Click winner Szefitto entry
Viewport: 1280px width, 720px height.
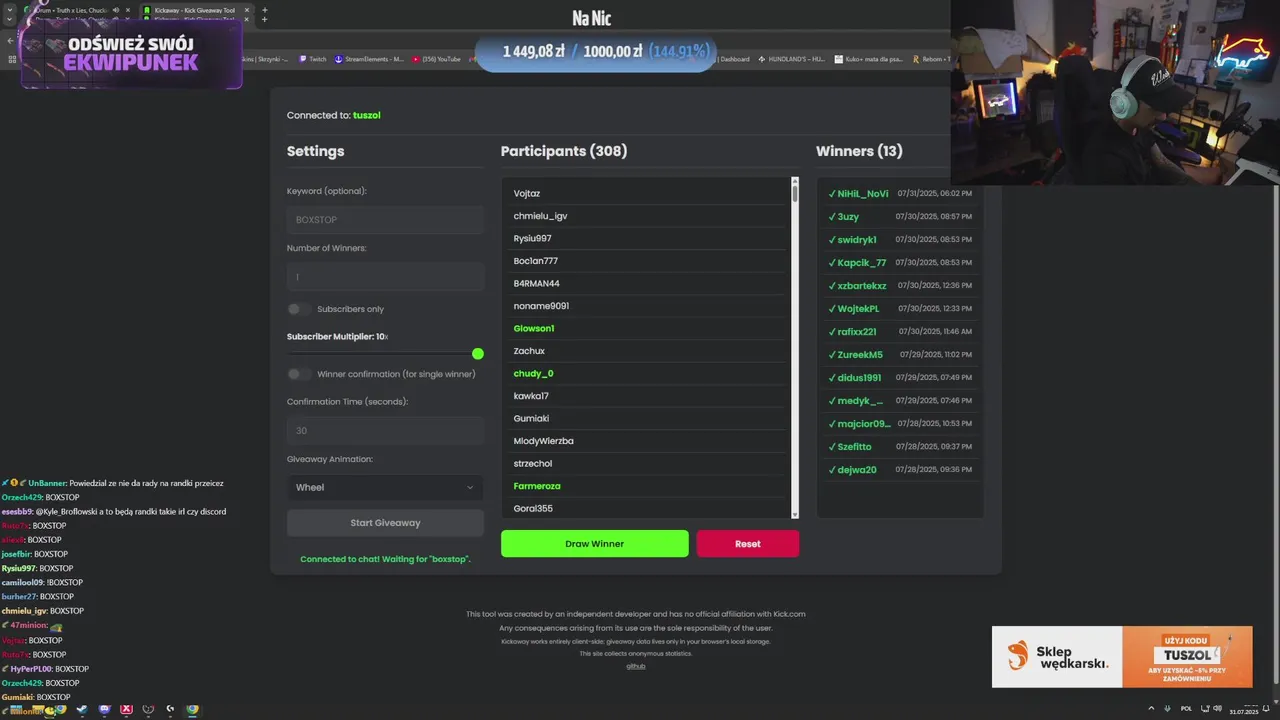pos(900,447)
